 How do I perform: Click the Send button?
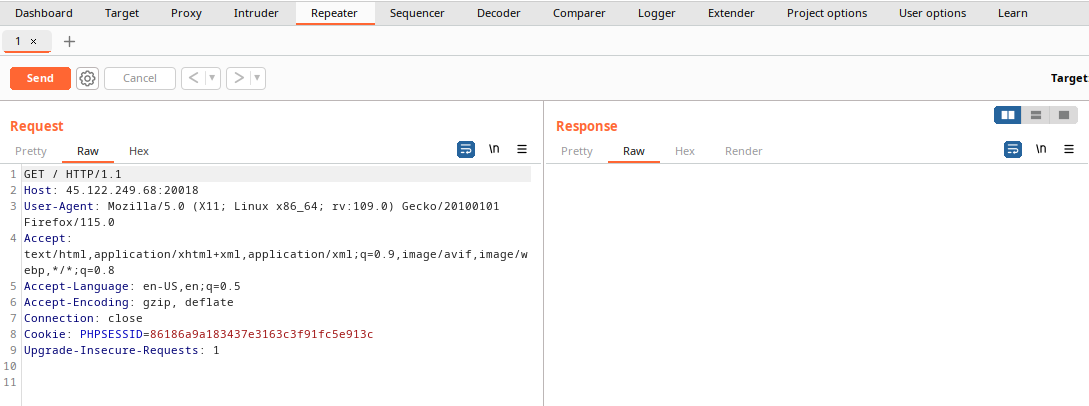[40, 78]
